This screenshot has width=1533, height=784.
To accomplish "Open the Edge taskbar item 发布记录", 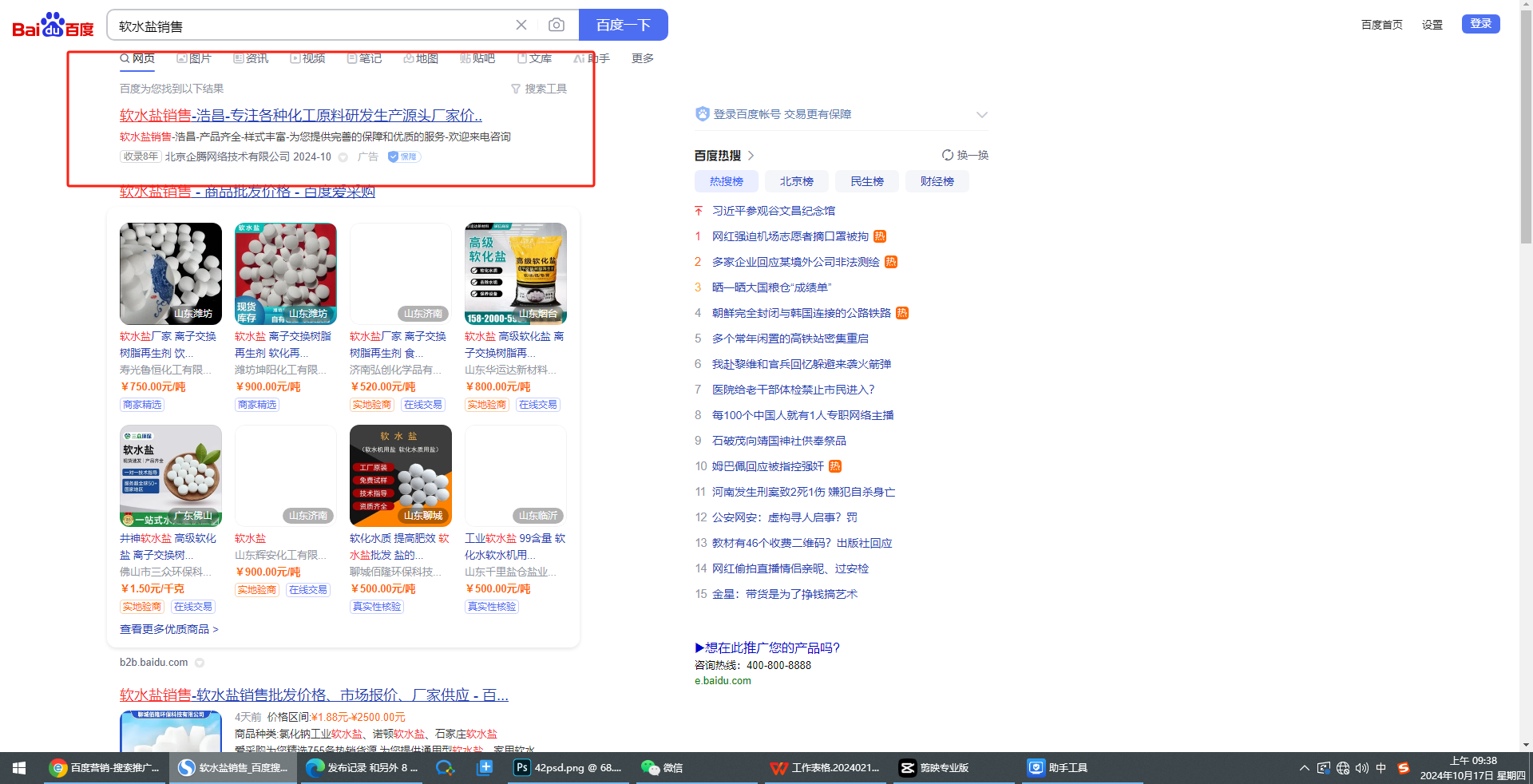I will tap(362, 768).
